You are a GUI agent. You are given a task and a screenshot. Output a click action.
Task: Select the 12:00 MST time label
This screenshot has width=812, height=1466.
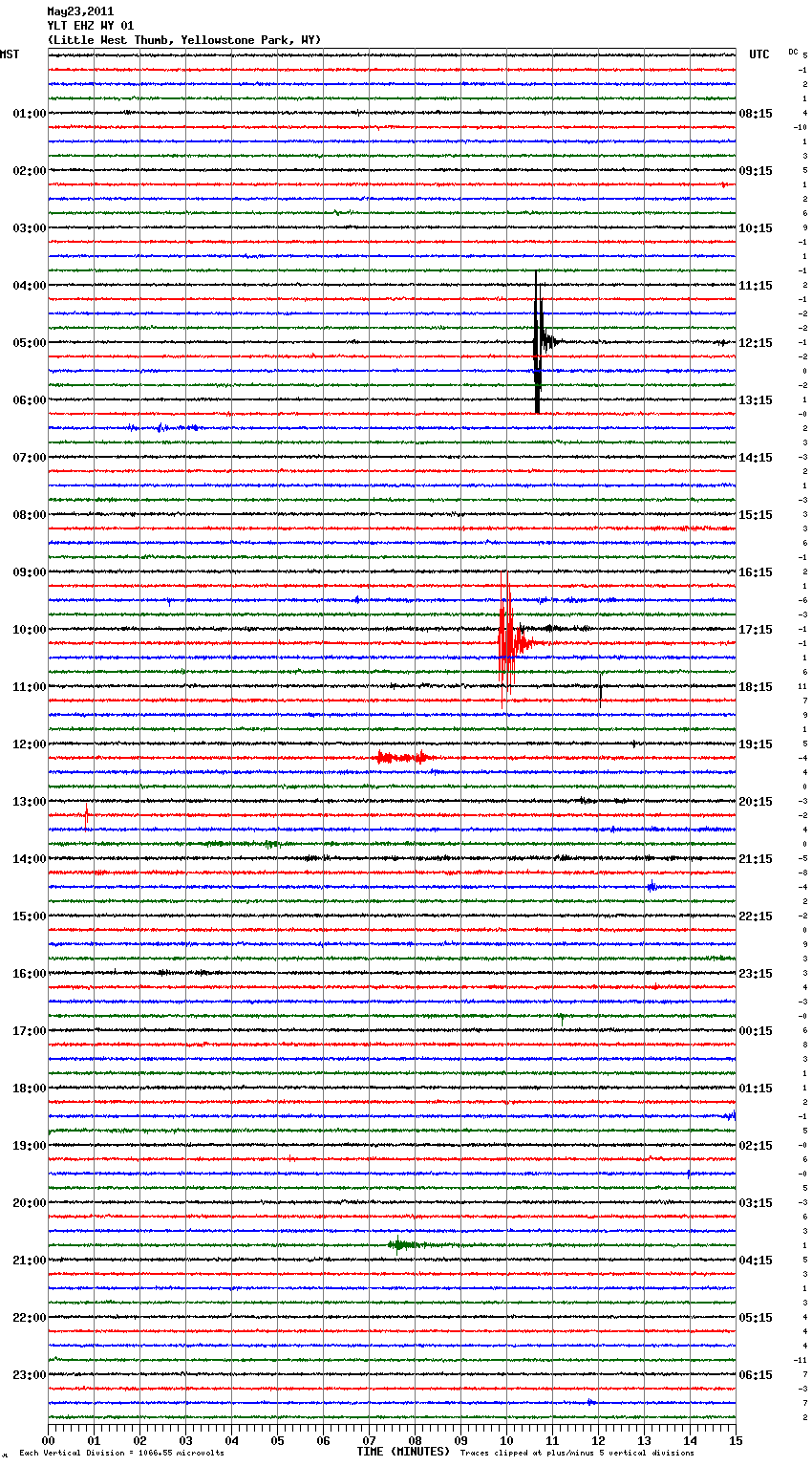29,744
